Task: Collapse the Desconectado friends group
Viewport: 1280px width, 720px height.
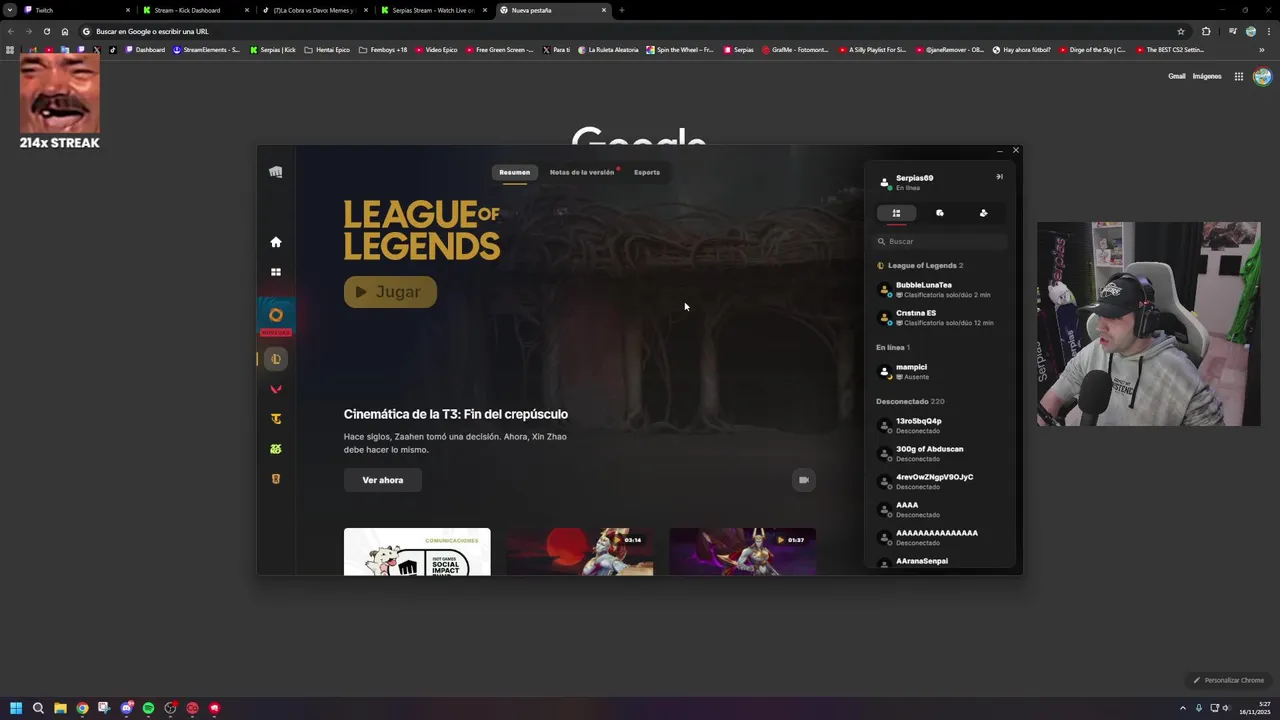Action: [910, 401]
